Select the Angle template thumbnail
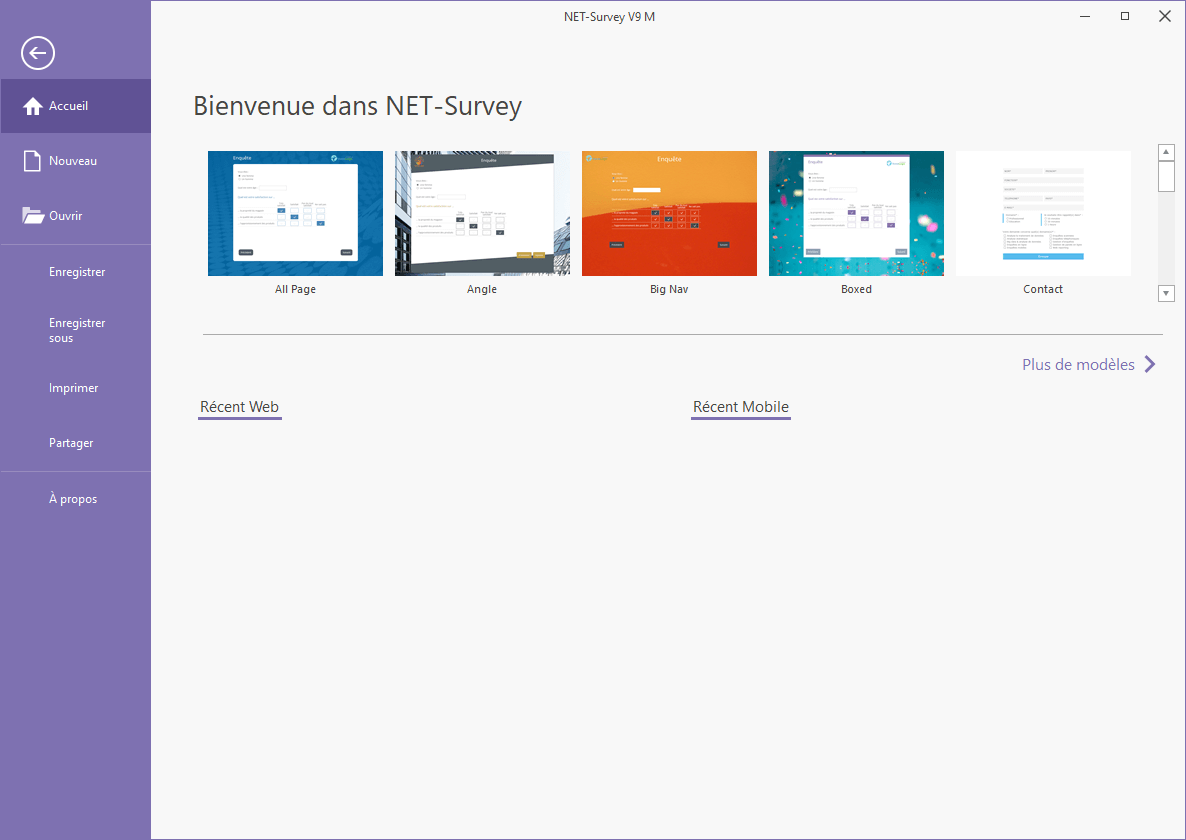The width and height of the screenshot is (1186, 840). click(x=482, y=213)
